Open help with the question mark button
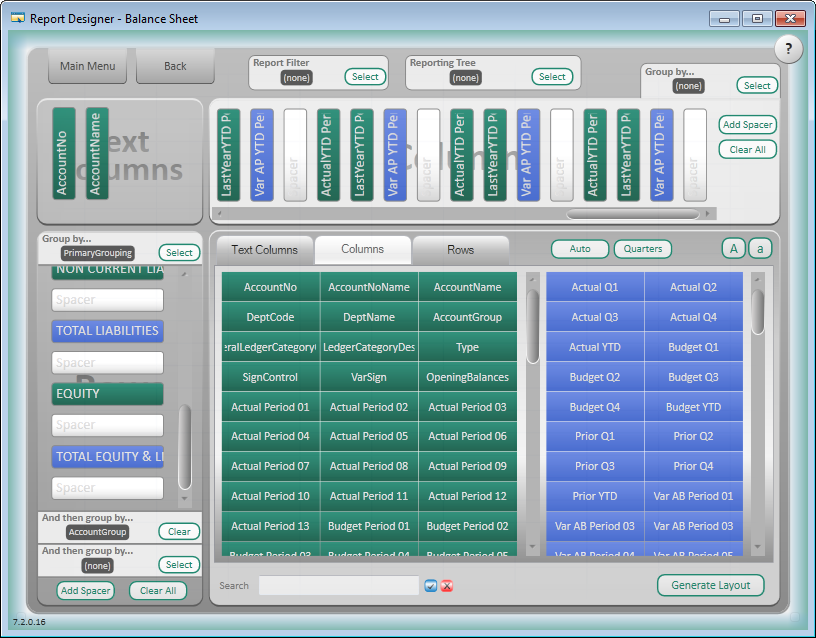Image resolution: width=816 pixels, height=638 pixels. click(788, 48)
